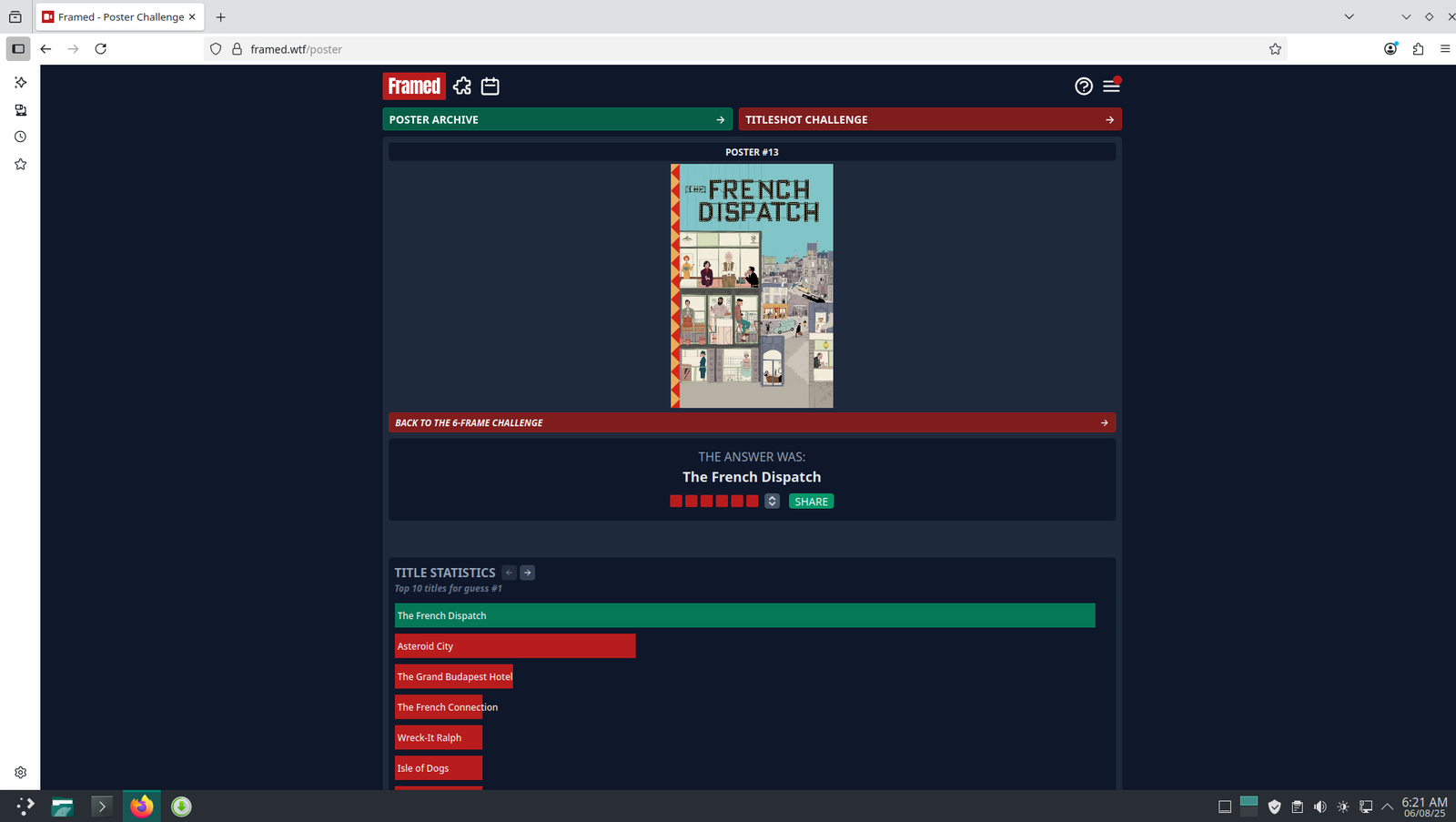Screen dimensions: 1456x822
Task: Go back in browser history
Action: click(x=45, y=49)
